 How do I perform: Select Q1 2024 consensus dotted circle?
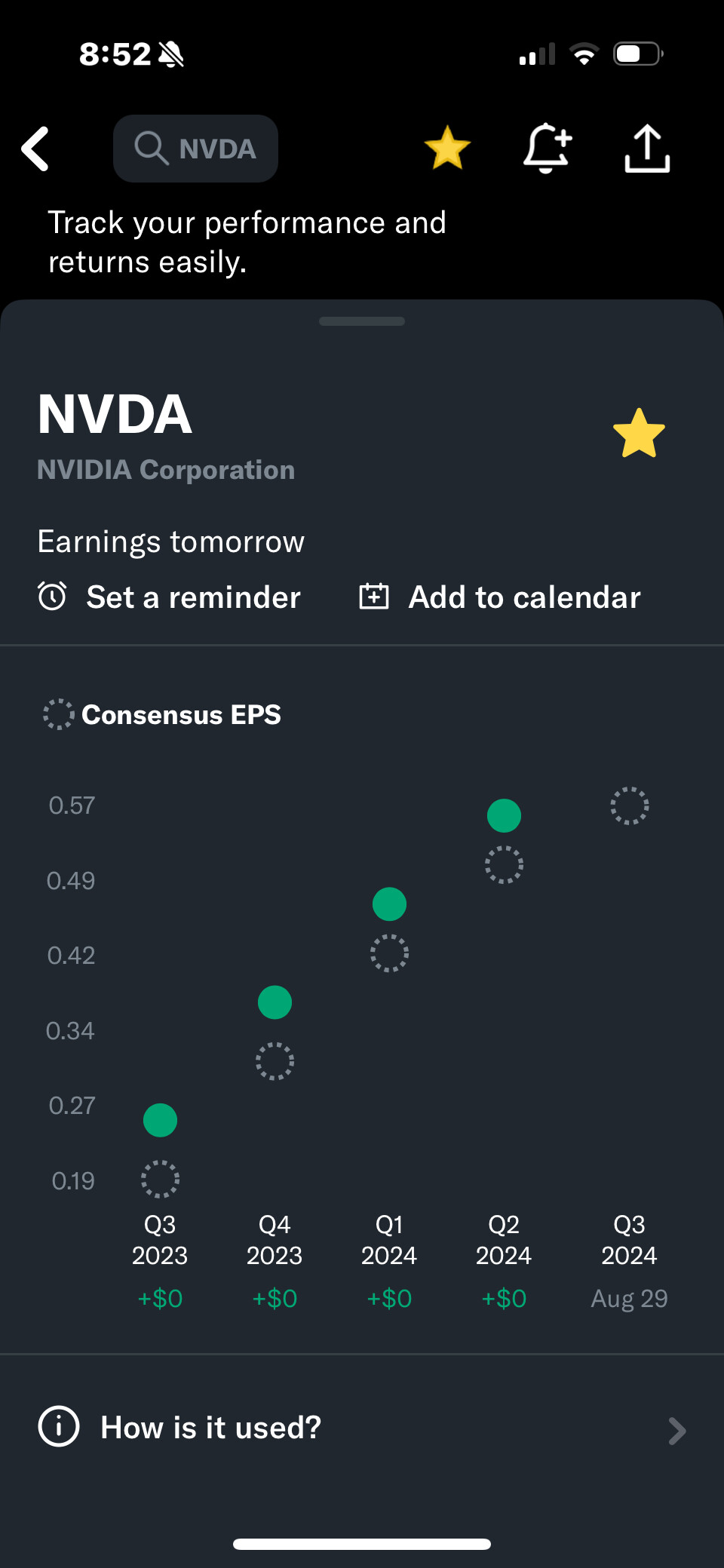click(389, 953)
